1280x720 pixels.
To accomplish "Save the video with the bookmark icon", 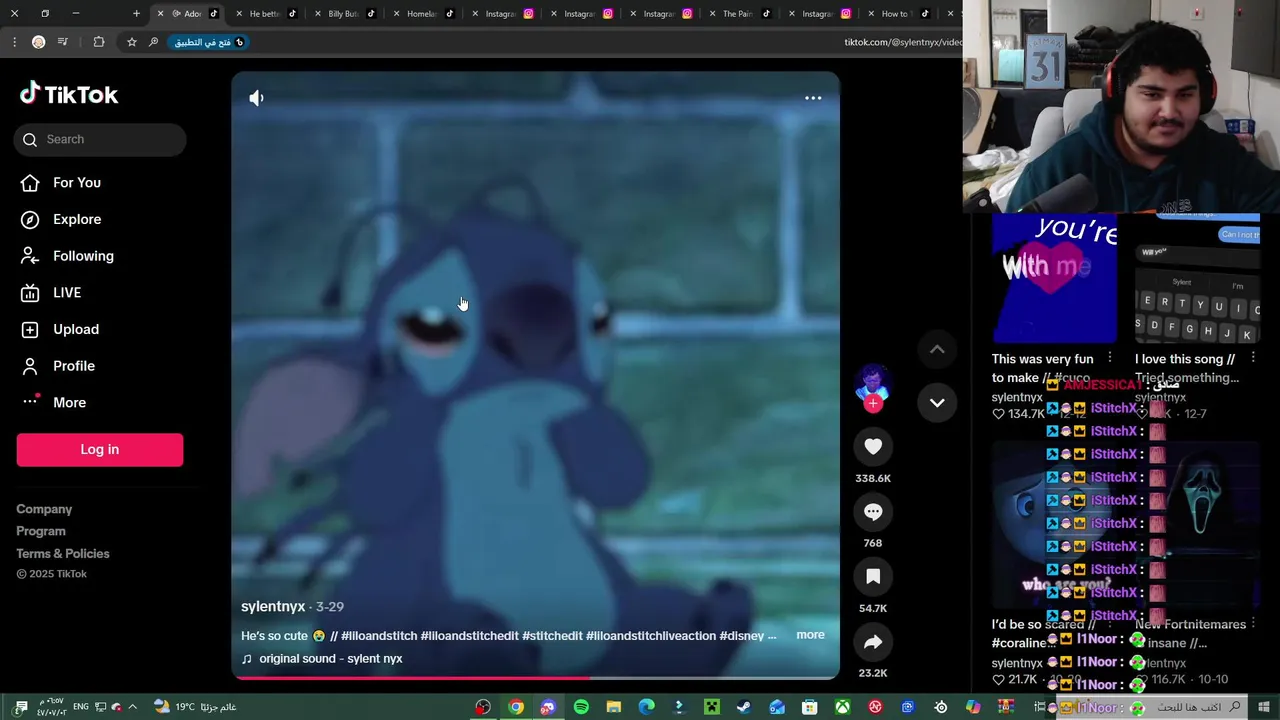I will (873, 577).
